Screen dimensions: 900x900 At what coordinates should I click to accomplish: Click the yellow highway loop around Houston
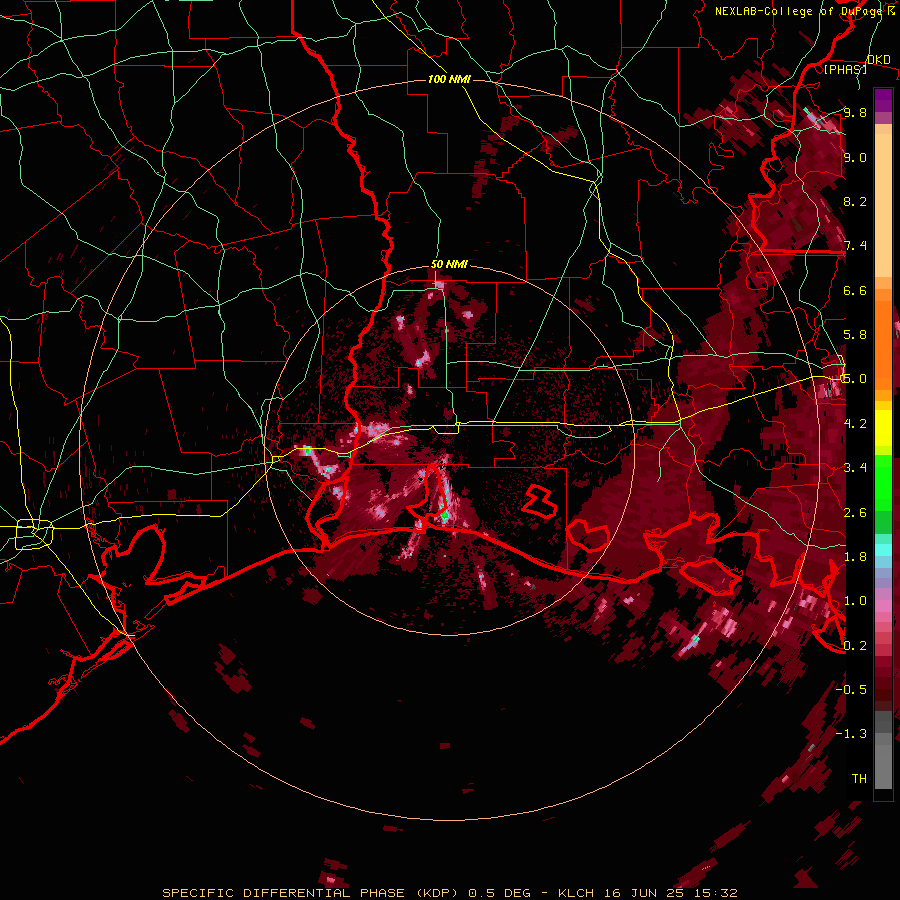[34, 534]
